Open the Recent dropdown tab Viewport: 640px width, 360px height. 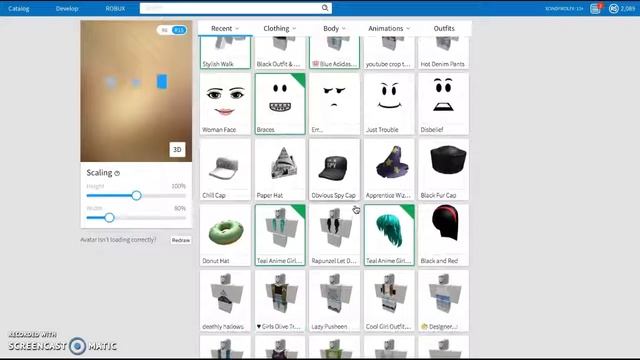pyautogui.click(x=225, y=29)
